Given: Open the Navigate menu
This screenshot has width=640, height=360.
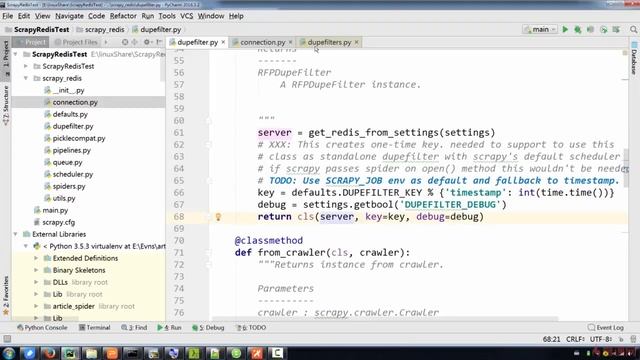Looking at the screenshot, I should 69,16.
